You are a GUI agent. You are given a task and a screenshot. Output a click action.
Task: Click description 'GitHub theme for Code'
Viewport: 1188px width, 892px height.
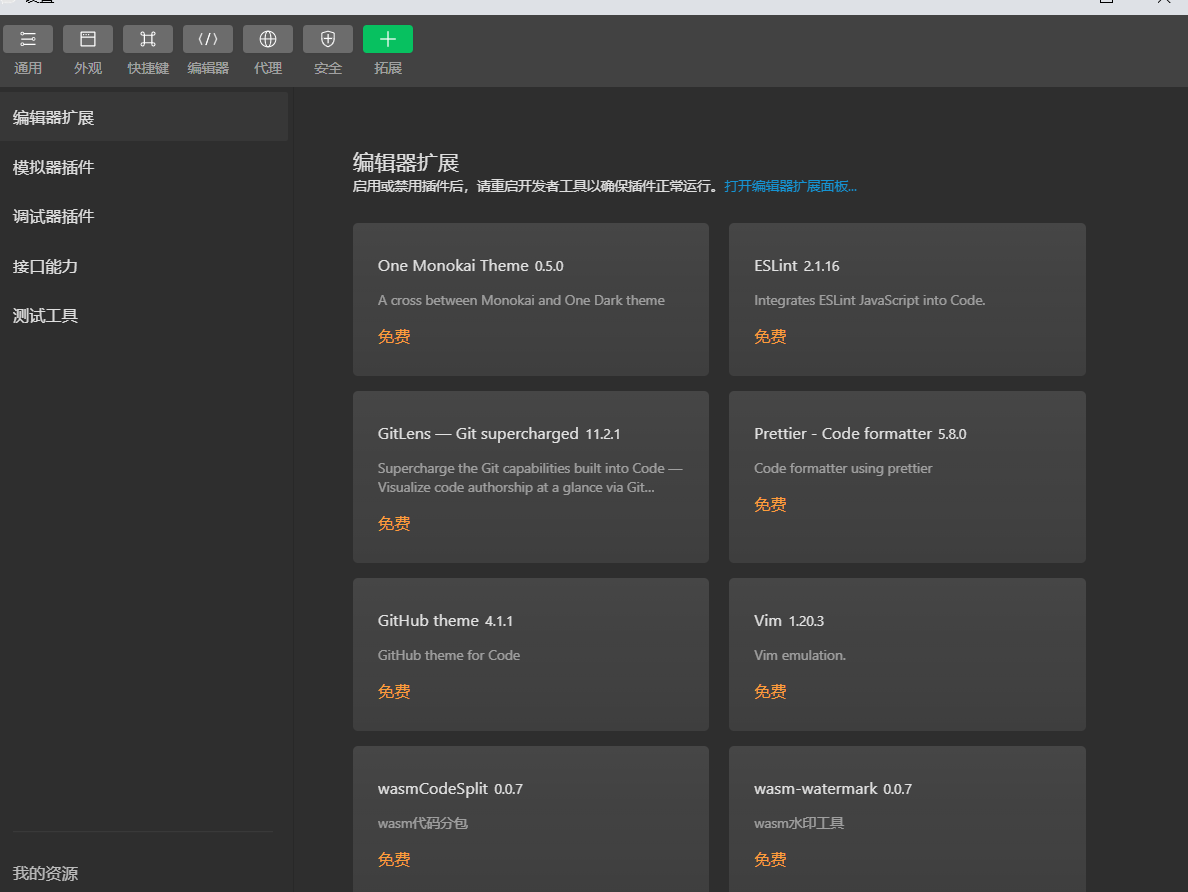(x=449, y=656)
